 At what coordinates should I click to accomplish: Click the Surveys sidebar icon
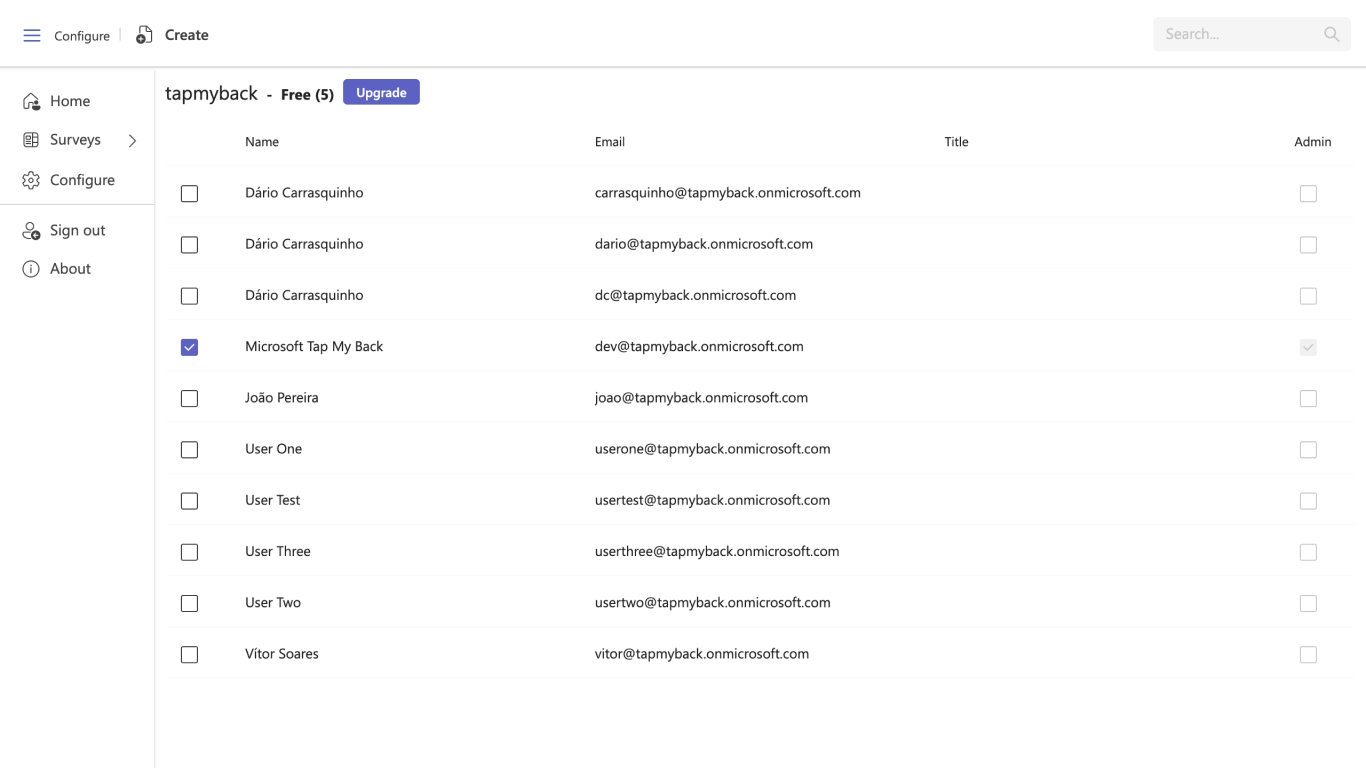[x=31, y=140]
